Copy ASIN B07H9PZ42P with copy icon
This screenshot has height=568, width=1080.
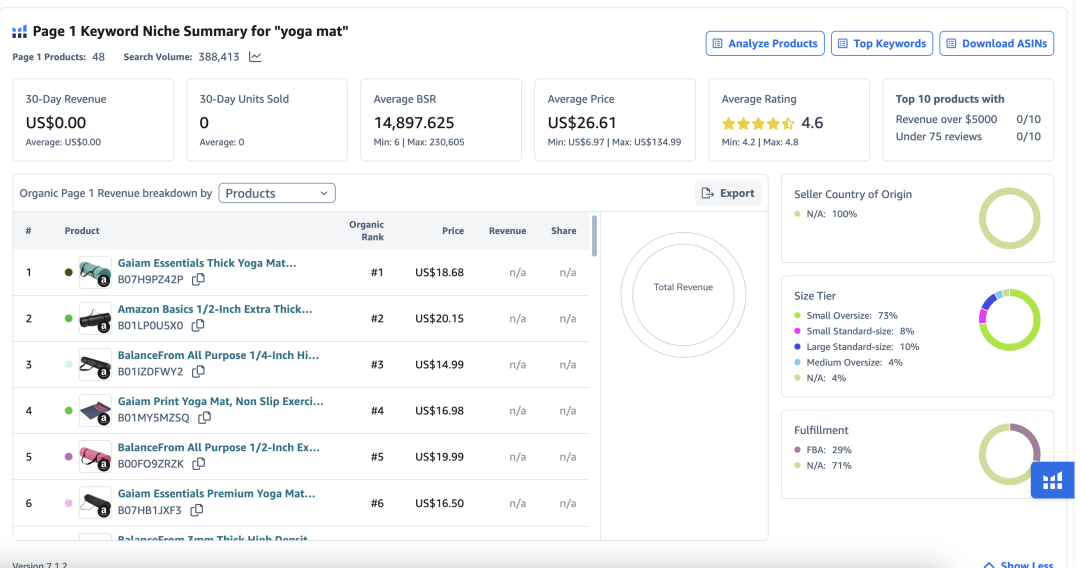click(x=198, y=280)
